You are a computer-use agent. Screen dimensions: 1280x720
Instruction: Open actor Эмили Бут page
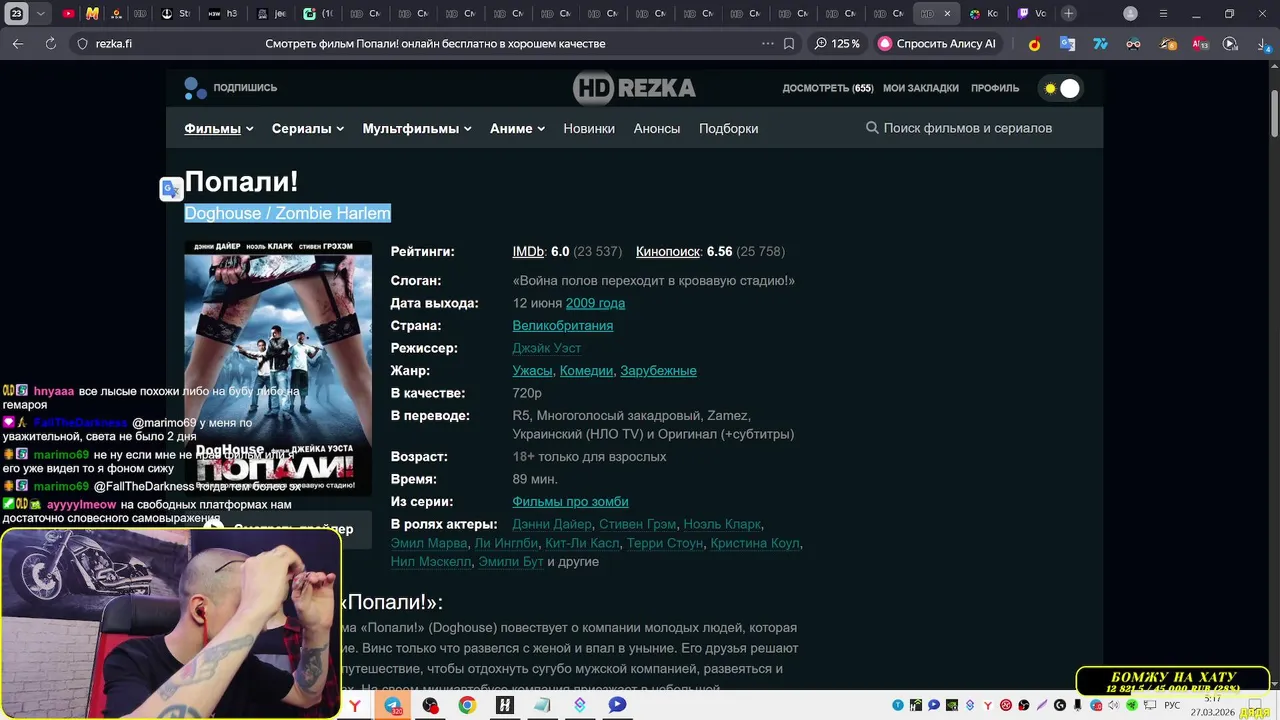[x=511, y=562]
